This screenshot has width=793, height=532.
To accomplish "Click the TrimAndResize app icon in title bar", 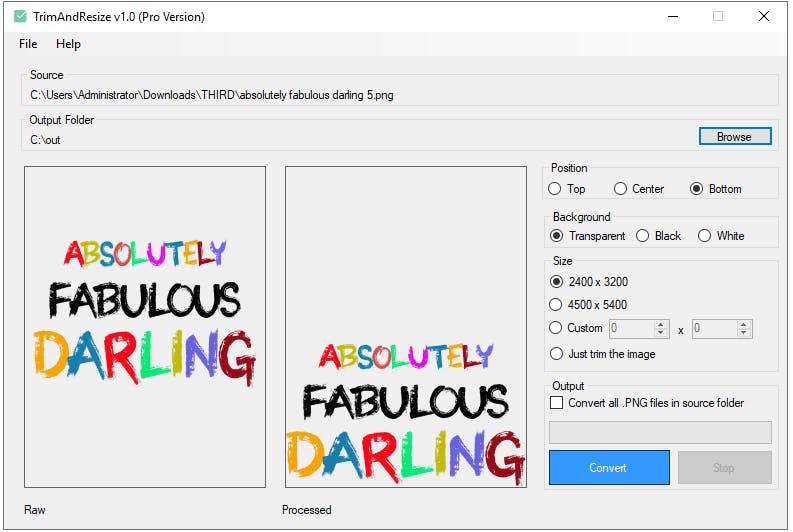I will click(x=20, y=17).
